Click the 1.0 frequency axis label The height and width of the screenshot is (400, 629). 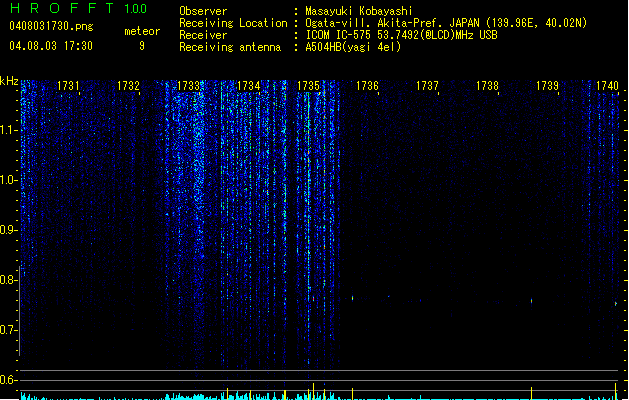tap(8, 180)
